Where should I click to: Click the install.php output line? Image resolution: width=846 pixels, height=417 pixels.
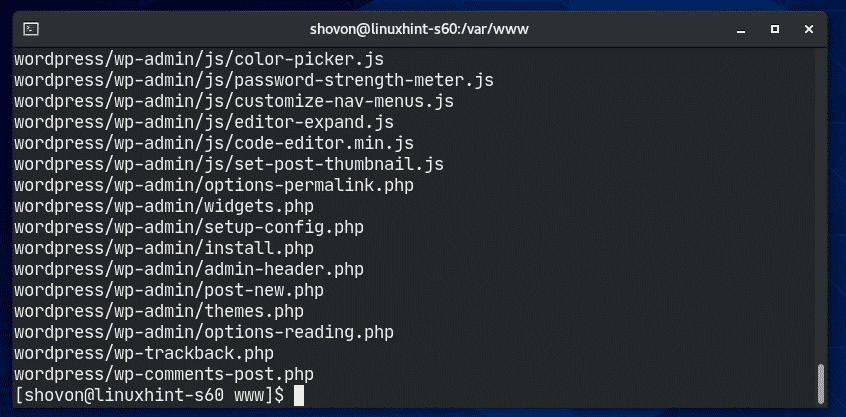tap(164, 248)
